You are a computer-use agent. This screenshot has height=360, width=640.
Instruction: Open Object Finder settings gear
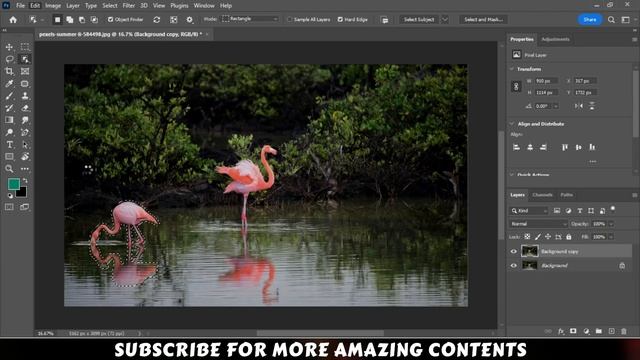coord(189,20)
